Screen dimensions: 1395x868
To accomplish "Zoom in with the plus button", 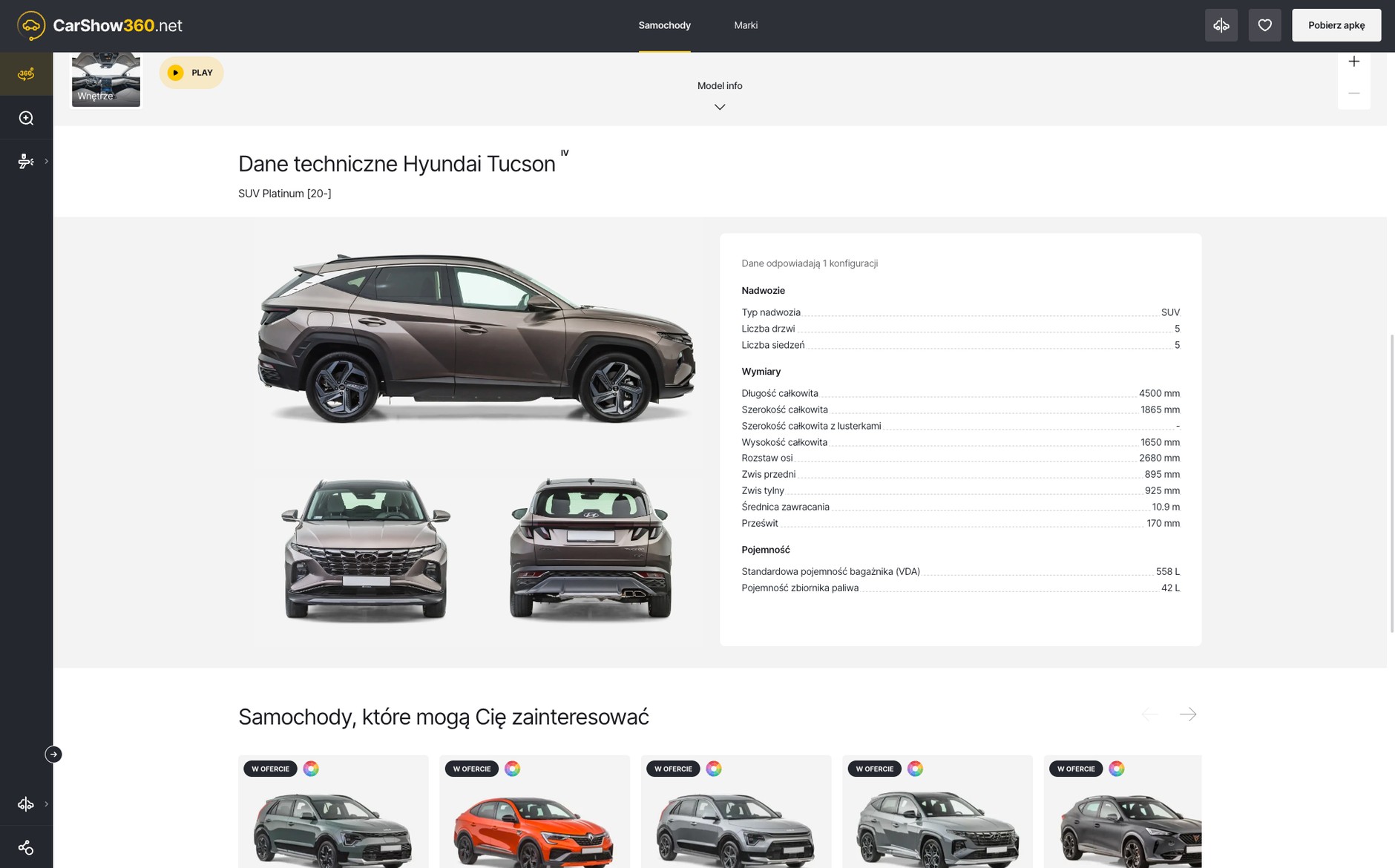I will coord(1354,62).
